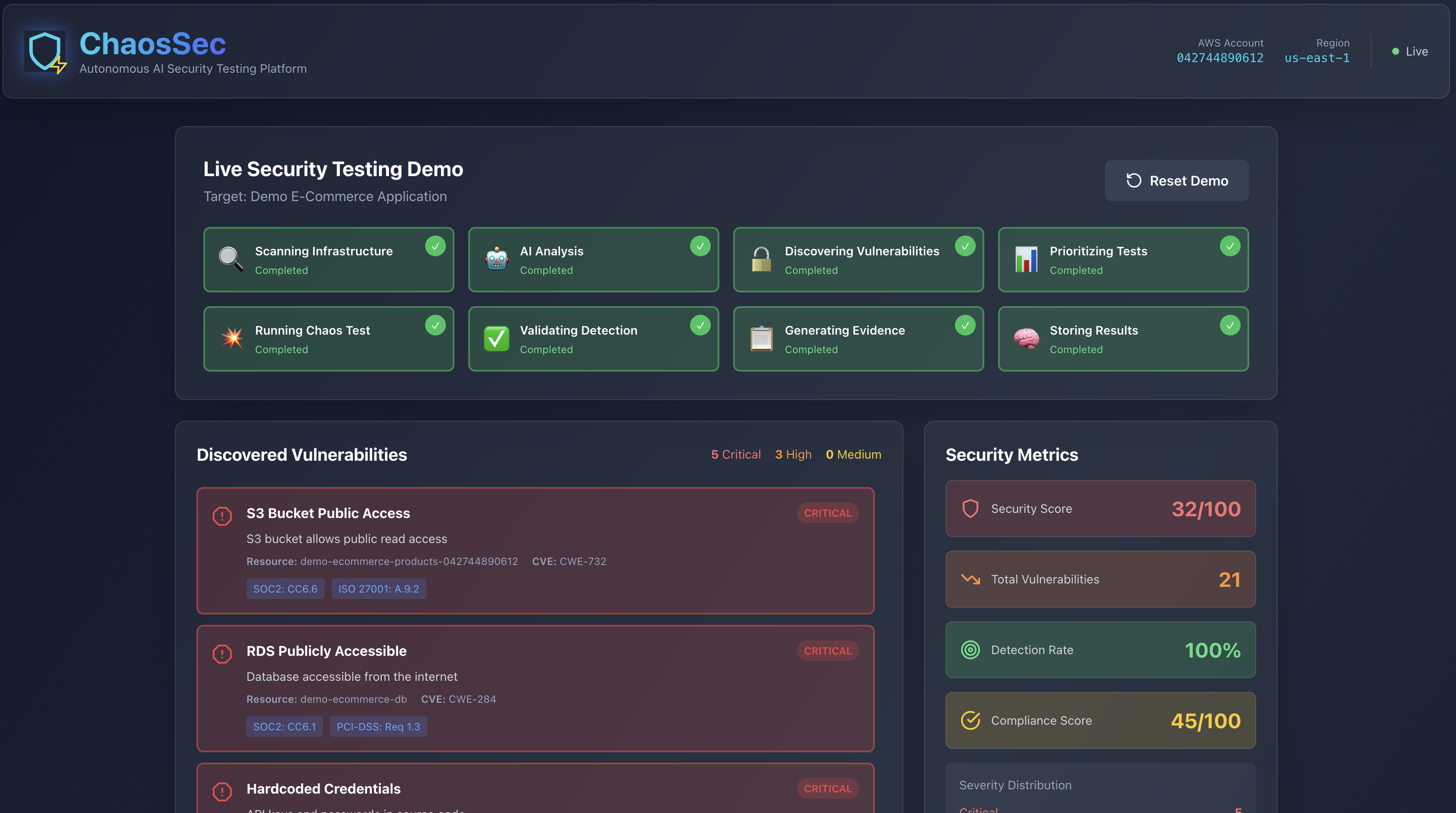Click the Storing Results completed checkmark
Image resolution: width=1456 pixels, height=813 pixels.
1229,325
